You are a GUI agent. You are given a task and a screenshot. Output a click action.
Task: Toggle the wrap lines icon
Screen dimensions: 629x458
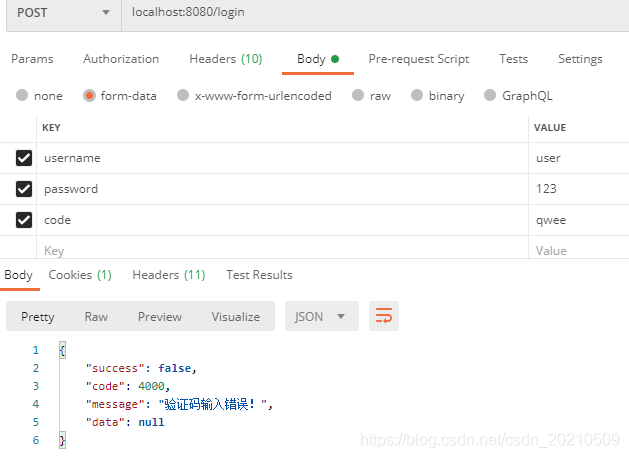coord(384,316)
